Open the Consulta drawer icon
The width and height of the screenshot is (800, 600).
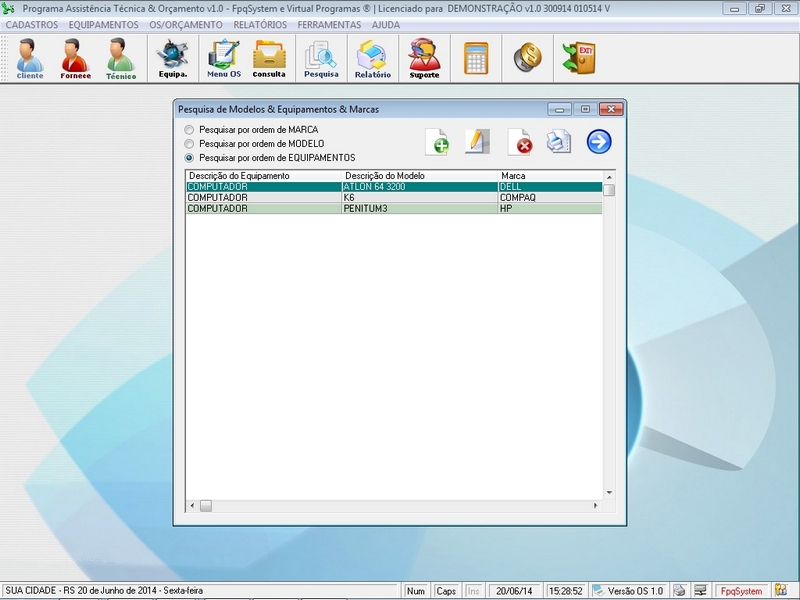pos(269,58)
